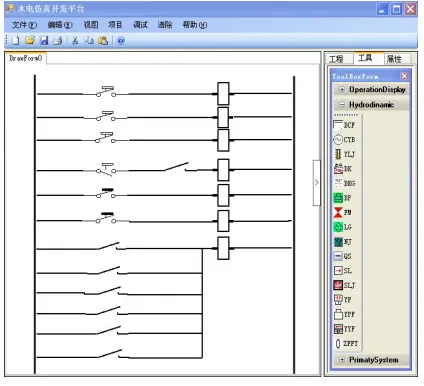Maximize the application window

click(x=396, y=9)
